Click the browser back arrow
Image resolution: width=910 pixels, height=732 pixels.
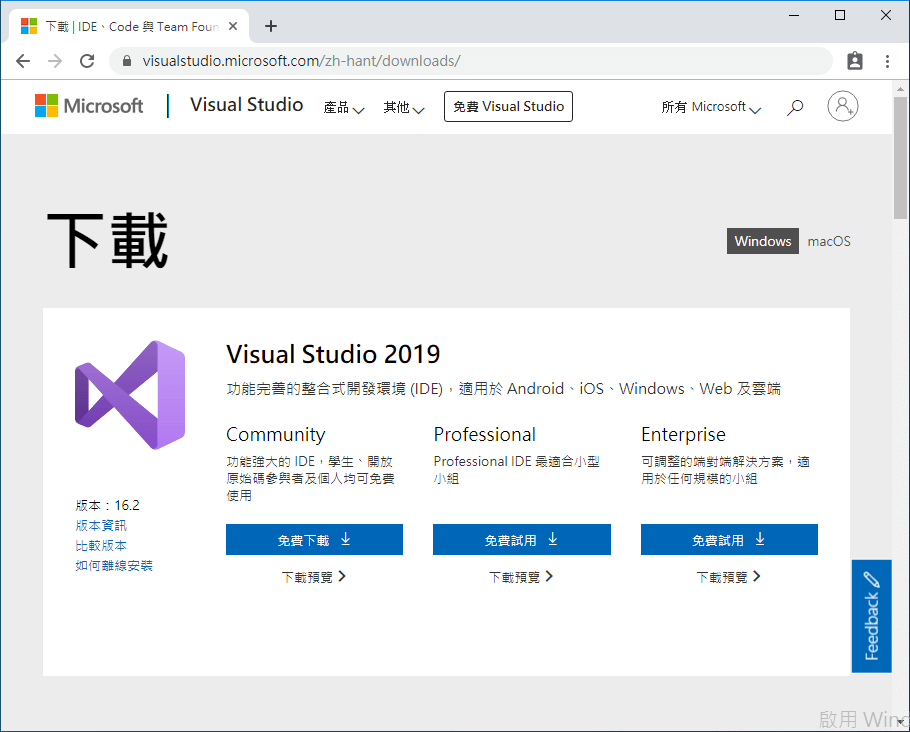(23, 61)
